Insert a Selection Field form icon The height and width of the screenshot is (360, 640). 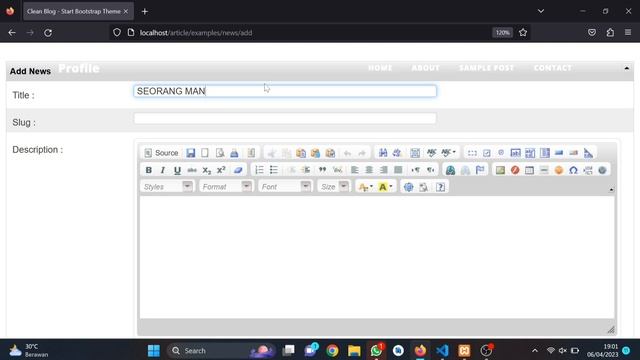544,153
